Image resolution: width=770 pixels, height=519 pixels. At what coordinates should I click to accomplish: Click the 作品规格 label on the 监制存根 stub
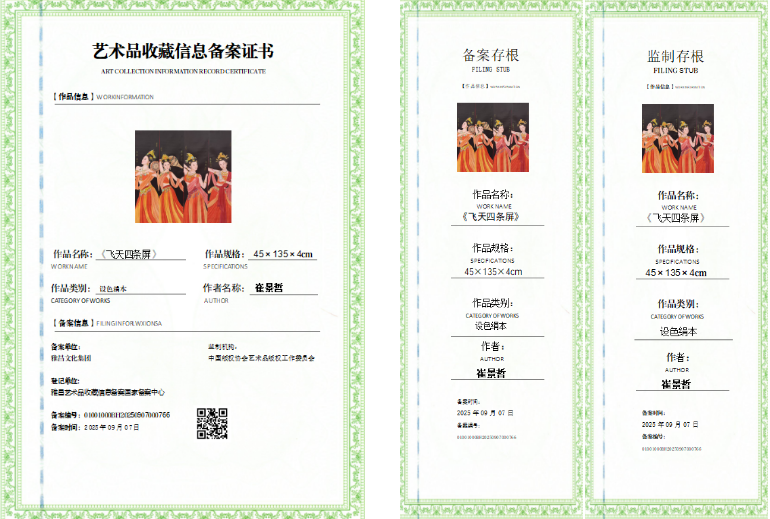coord(678,249)
